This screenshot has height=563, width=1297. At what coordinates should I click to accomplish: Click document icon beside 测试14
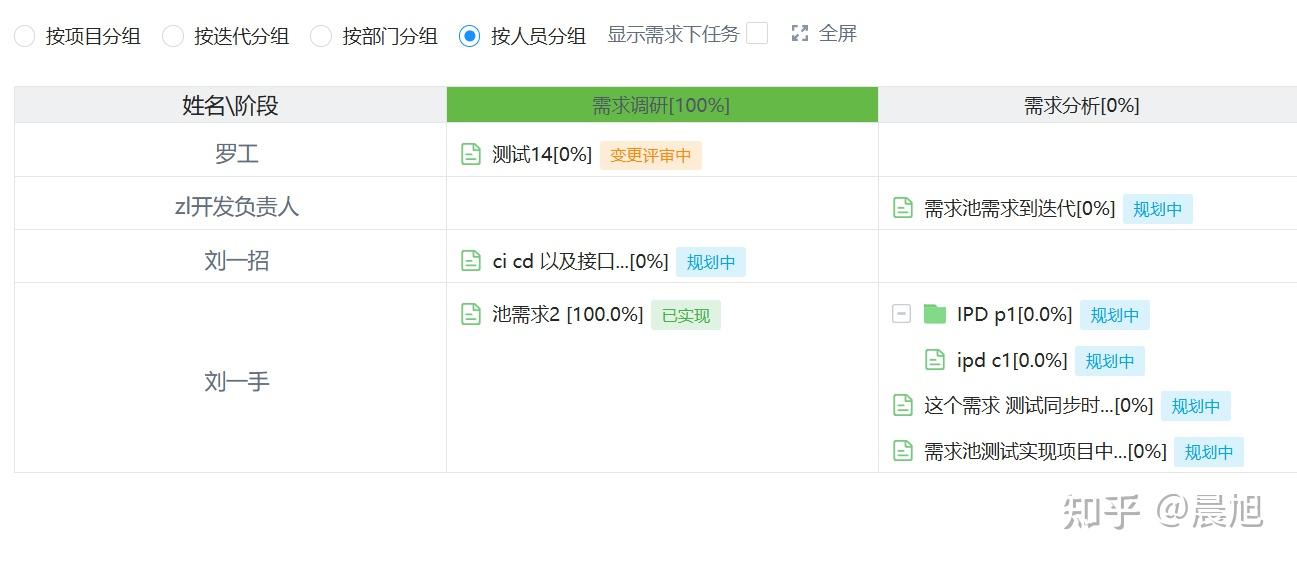click(x=470, y=154)
